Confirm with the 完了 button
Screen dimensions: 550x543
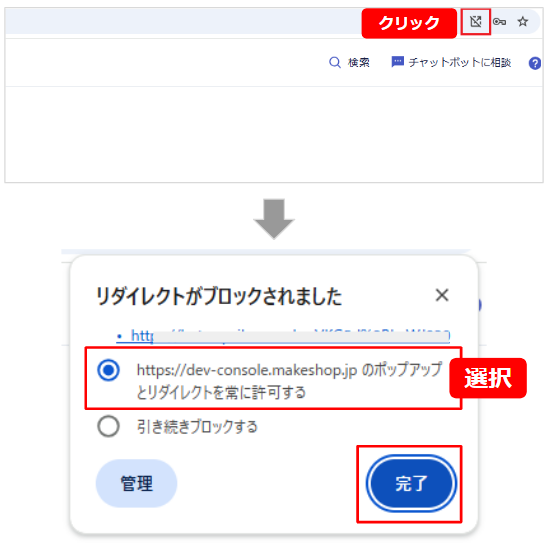point(411,483)
